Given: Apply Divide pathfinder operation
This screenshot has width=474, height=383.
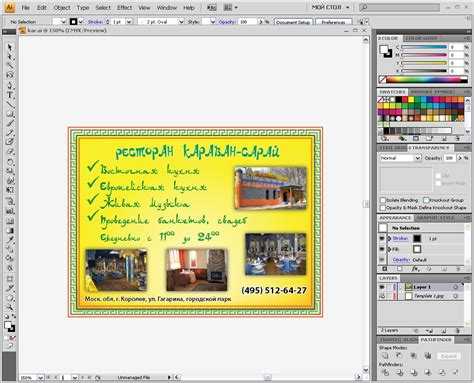Looking at the screenshot, I should 385,372.
